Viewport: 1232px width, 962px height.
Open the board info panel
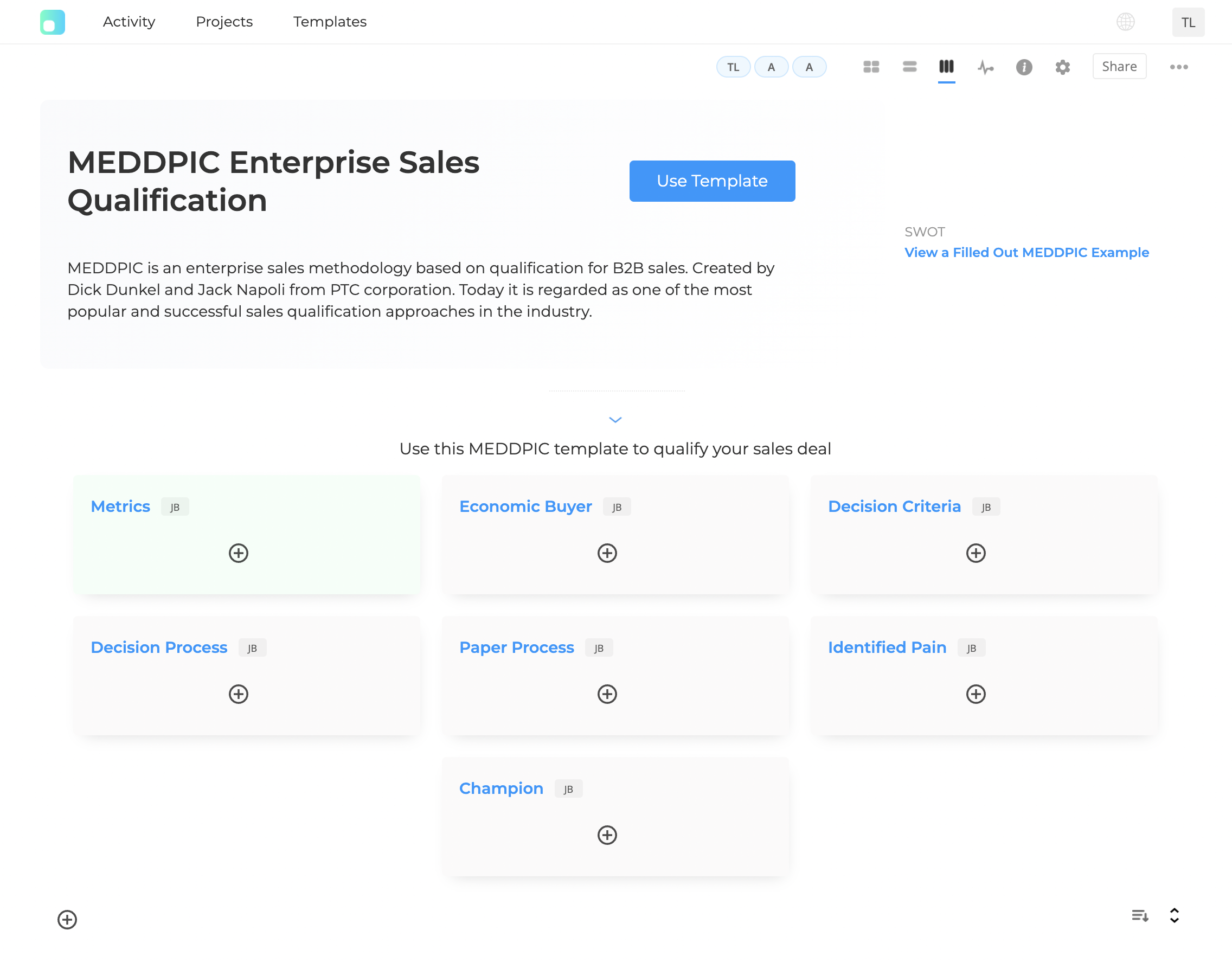tap(1024, 67)
